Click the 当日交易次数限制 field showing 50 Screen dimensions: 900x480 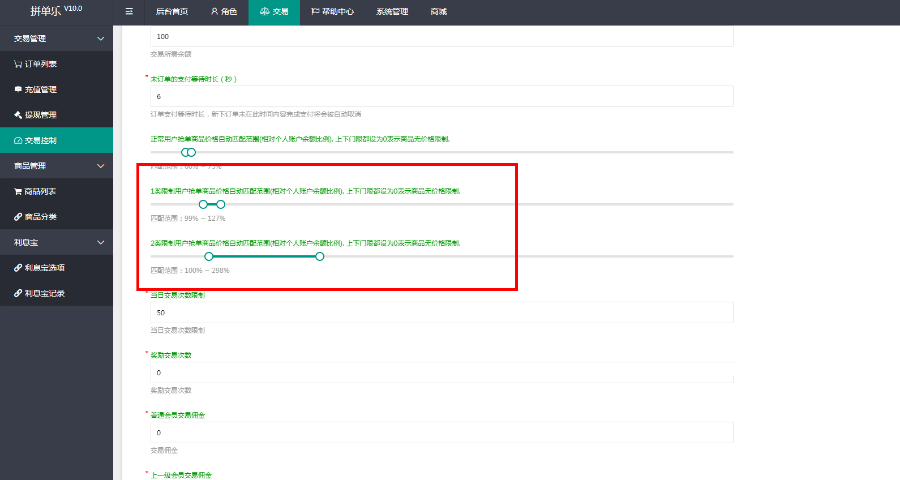click(442, 312)
